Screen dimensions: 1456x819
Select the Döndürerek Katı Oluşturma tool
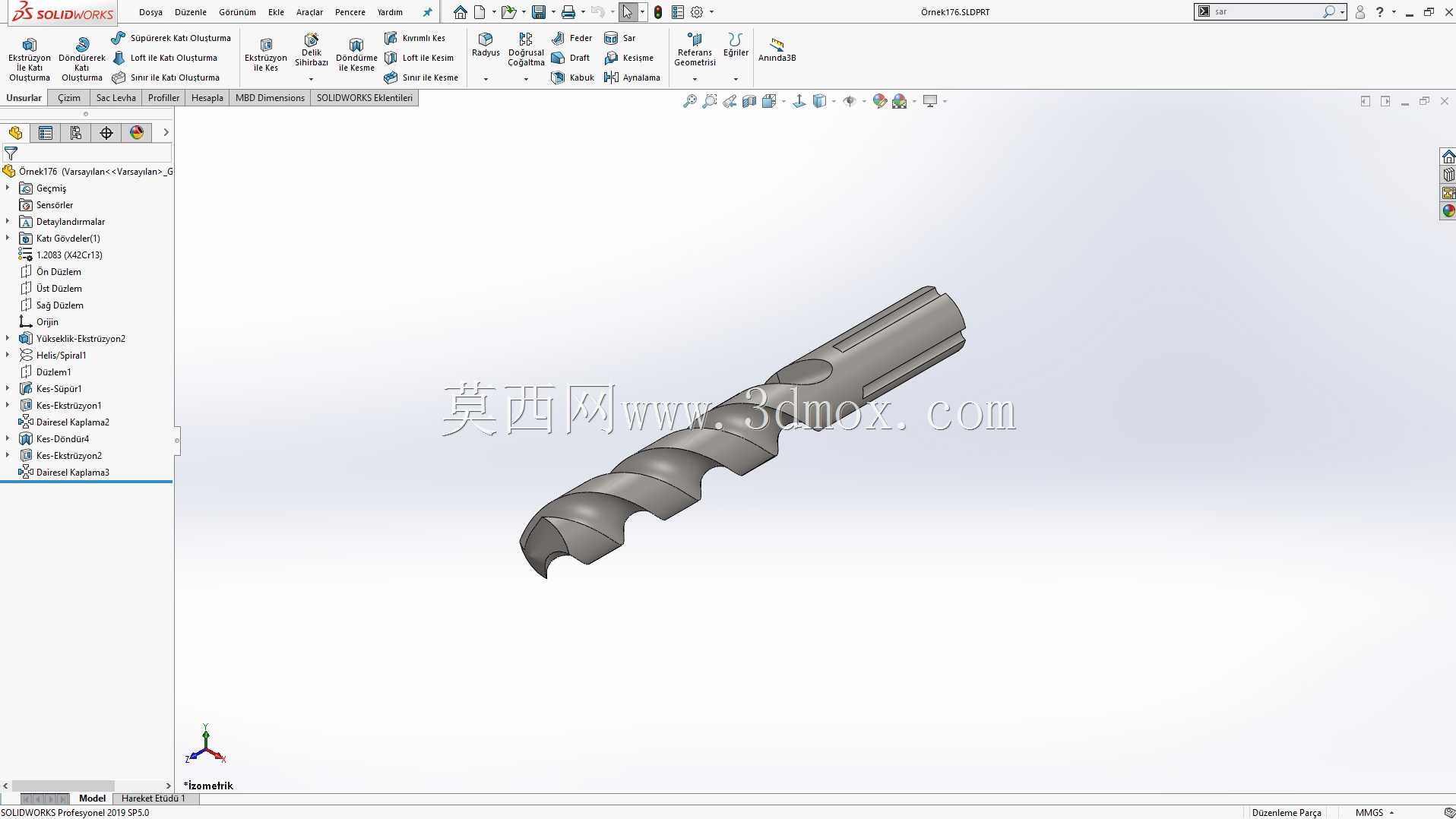(82, 58)
